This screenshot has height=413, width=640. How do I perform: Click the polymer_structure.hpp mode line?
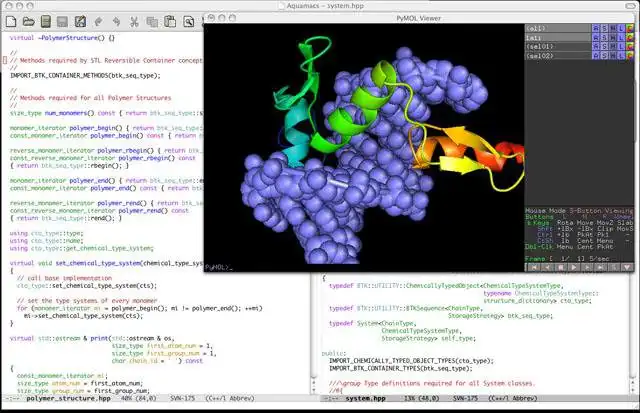tap(156, 398)
